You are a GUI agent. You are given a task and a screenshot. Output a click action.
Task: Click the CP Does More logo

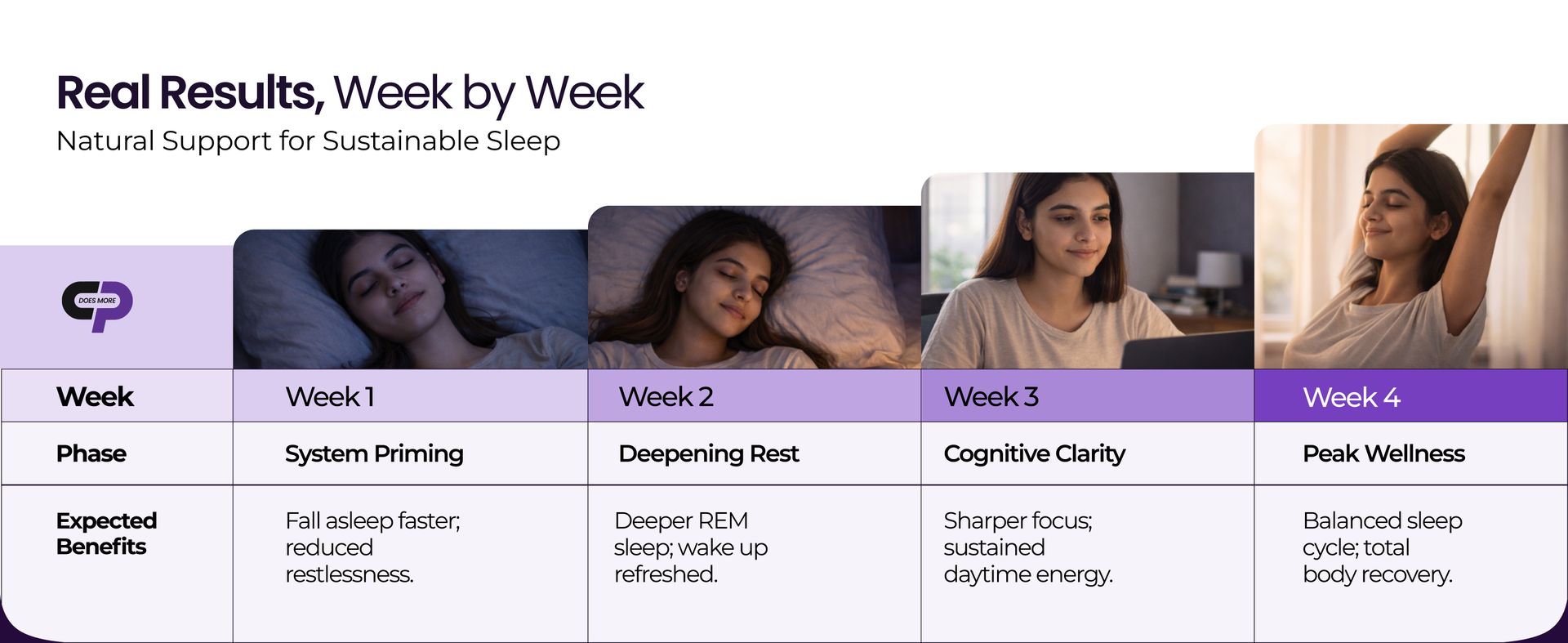(97, 306)
